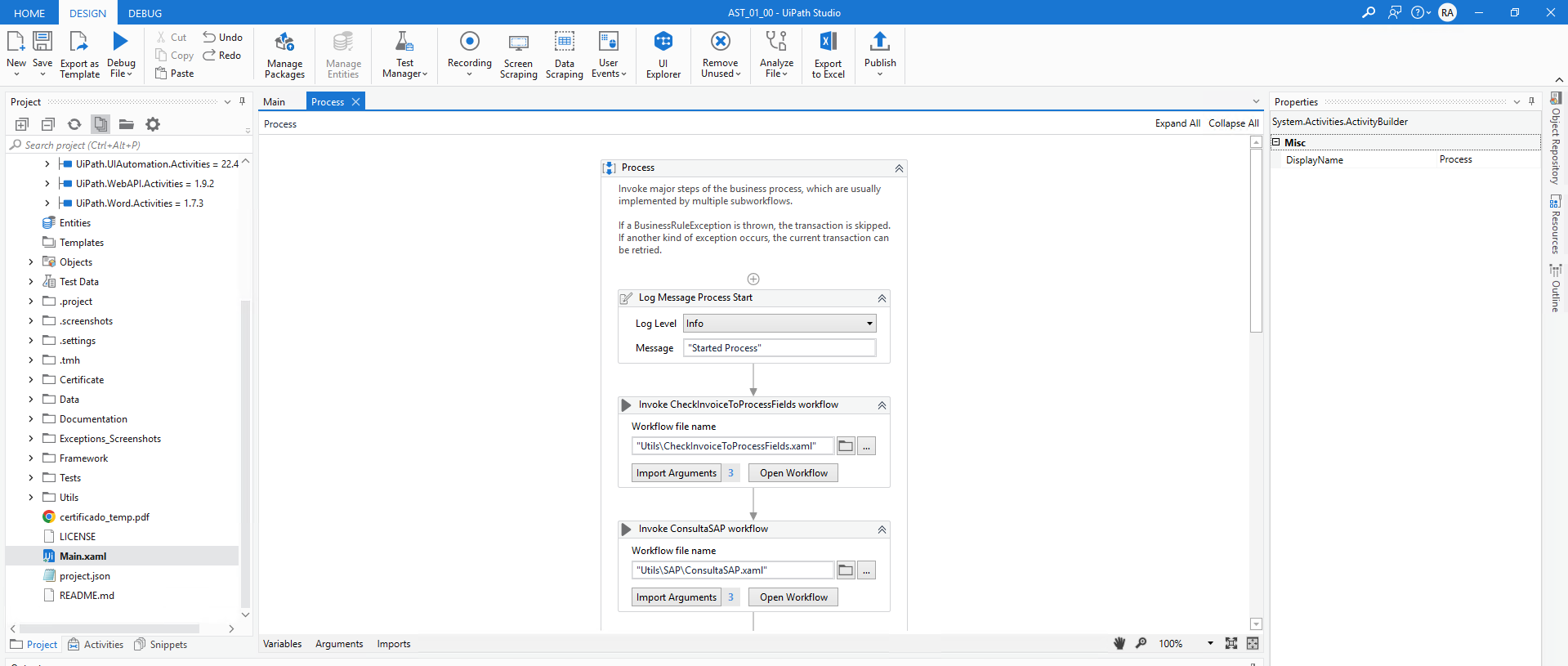Run Debug File play button
Viewport: 1568px width, 666px height.
[121, 41]
